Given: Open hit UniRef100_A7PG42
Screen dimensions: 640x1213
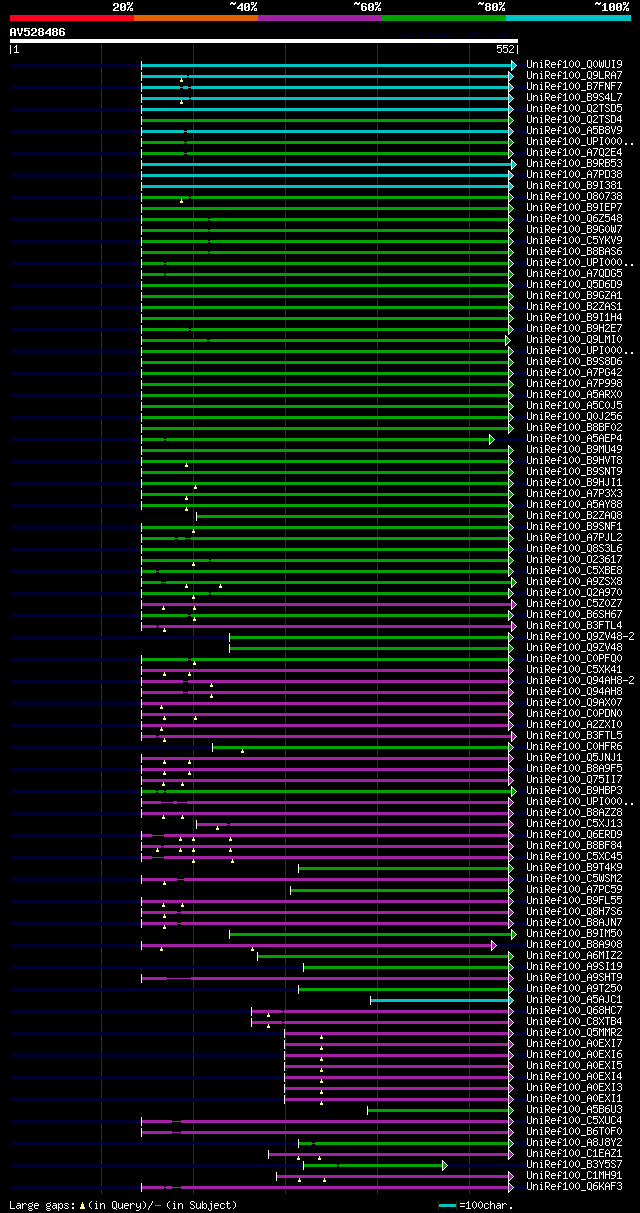Looking at the screenshot, I should tap(575, 373).
